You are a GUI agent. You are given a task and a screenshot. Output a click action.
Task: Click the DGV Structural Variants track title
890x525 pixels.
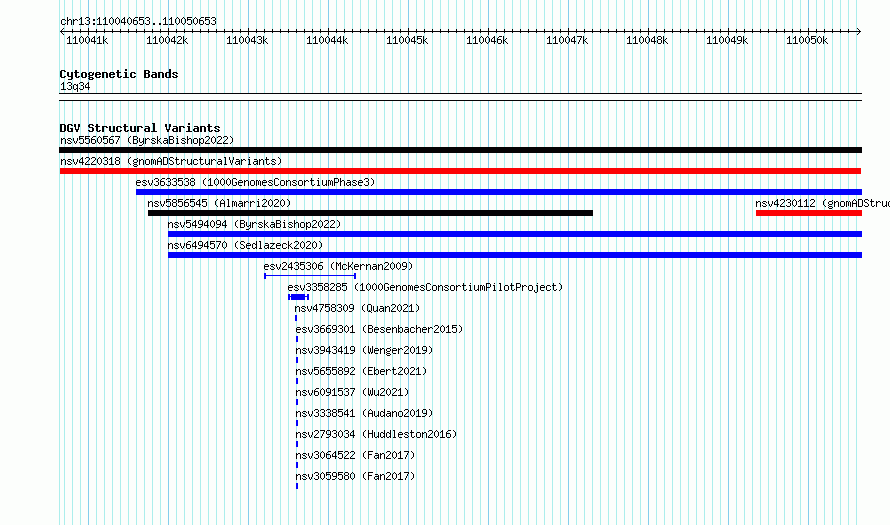pyautogui.click(x=140, y=128)
